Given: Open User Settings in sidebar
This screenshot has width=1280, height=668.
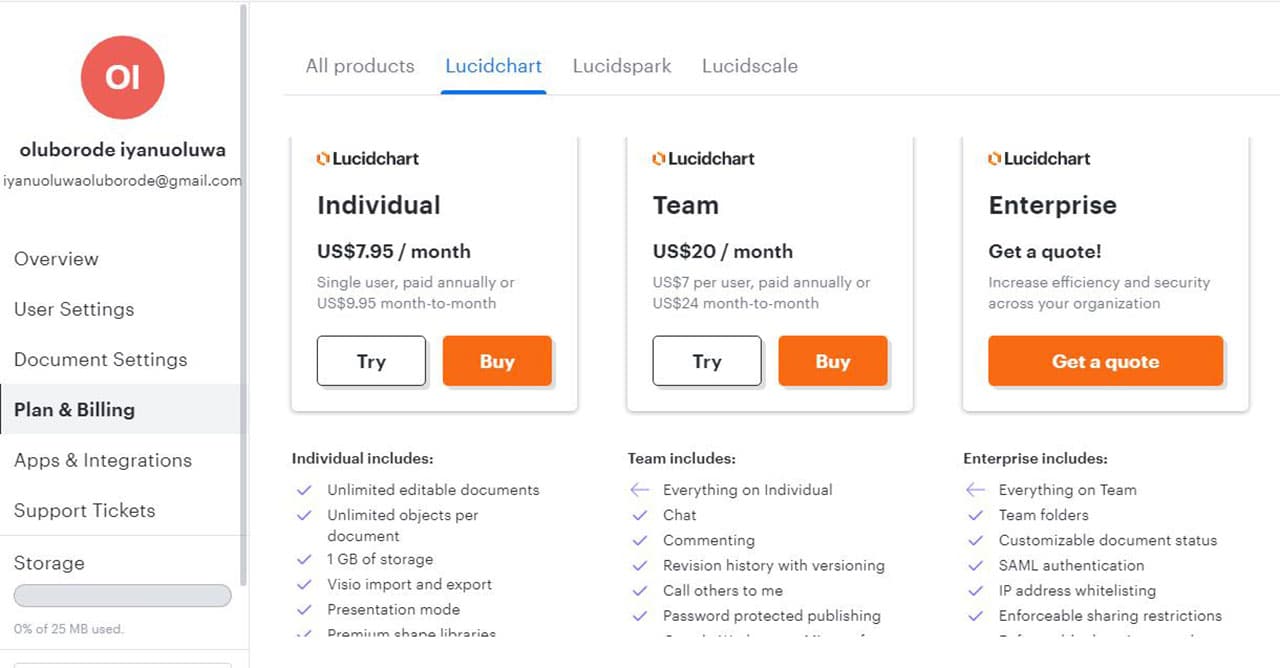Looking at the screenshot, I should [x=74, y=309].
